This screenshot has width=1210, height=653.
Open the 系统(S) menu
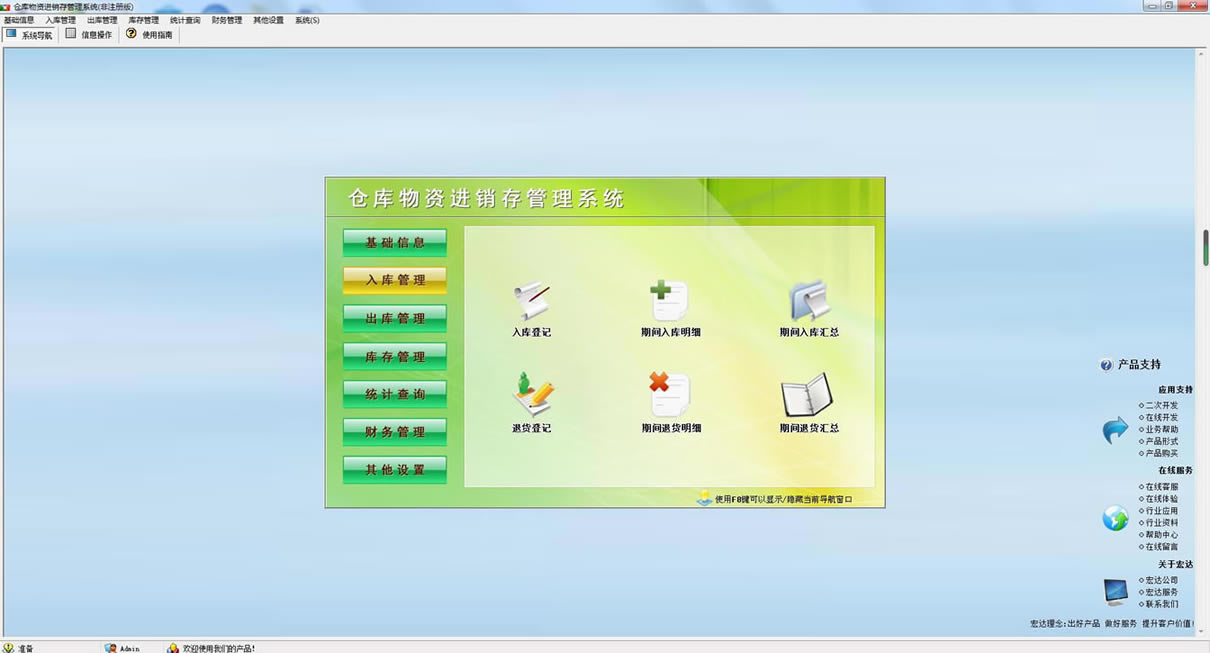307,20
